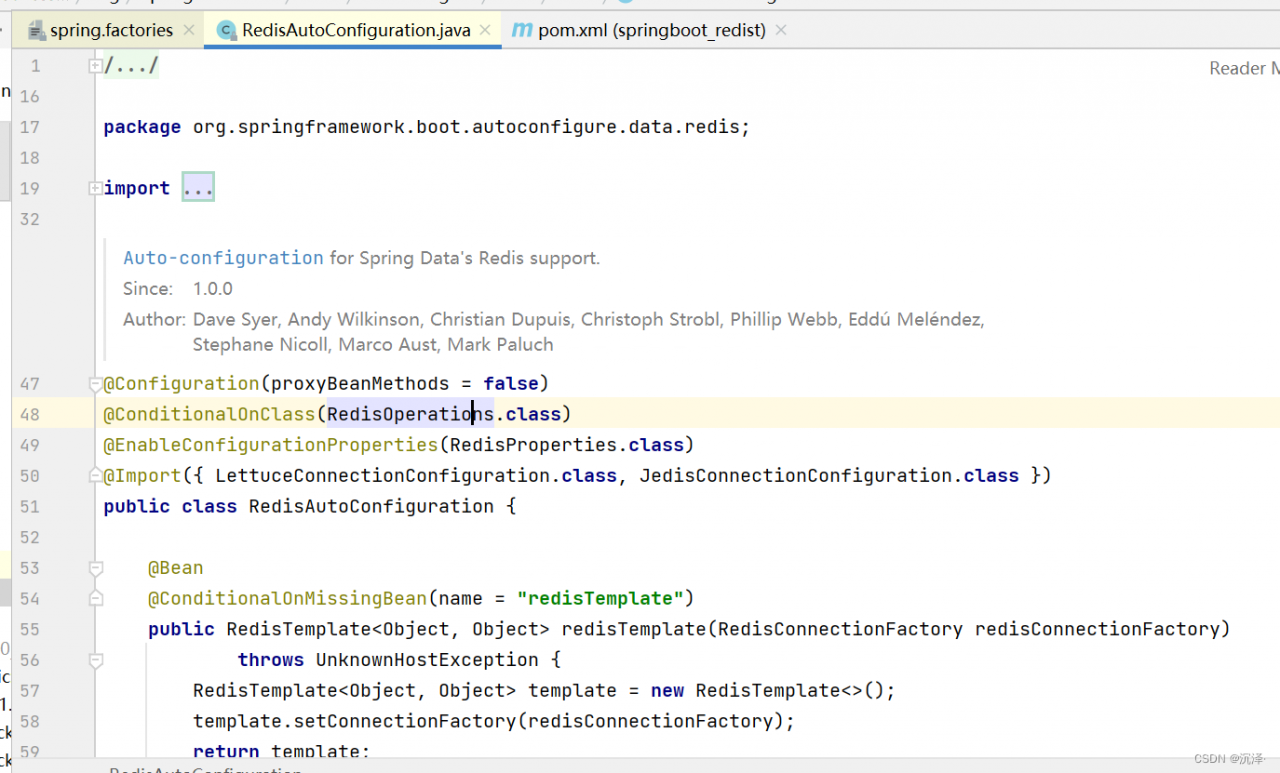Click the @Configuration annotation text
Image resolution: width=1280 pixels, height=773 pixels.
pos(181,383)
